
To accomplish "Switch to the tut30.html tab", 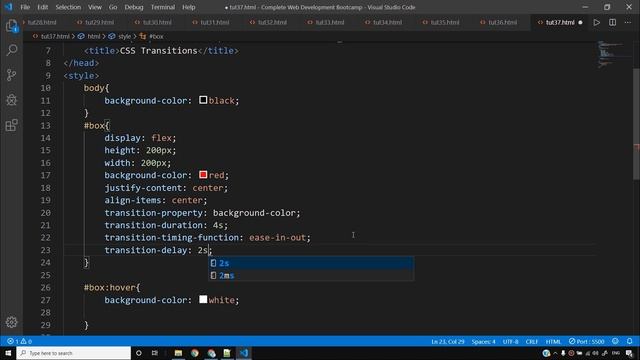I will click(x=157, y=22).
